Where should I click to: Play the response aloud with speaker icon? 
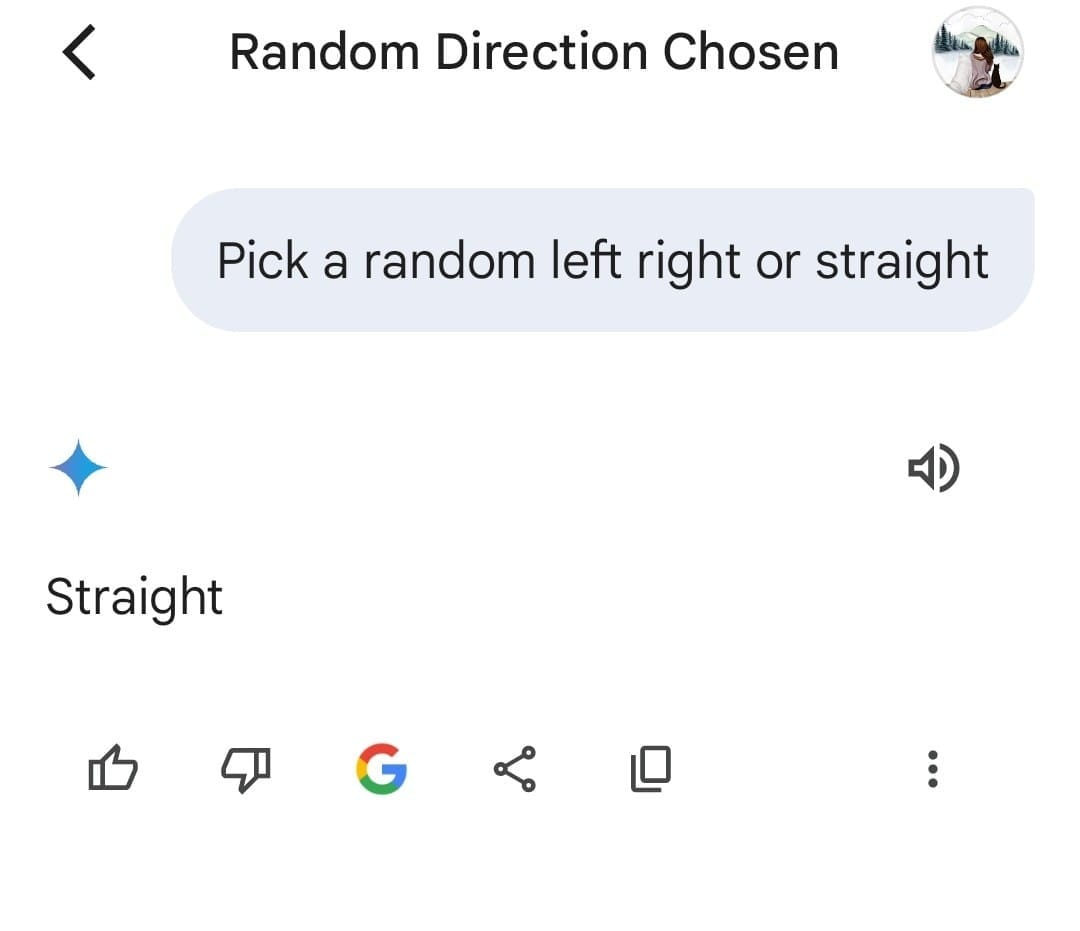933,468
